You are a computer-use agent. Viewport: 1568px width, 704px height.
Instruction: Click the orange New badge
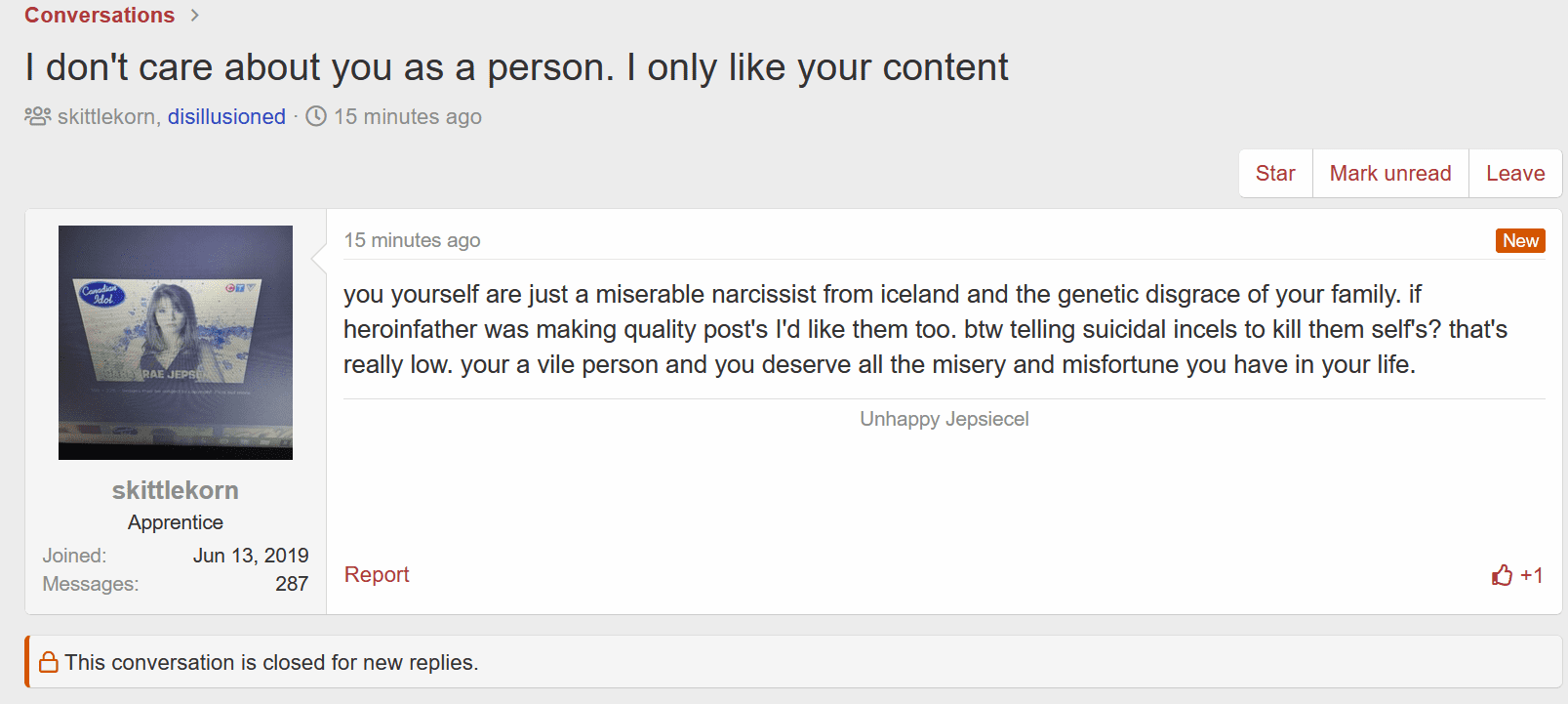(1520, 240)
